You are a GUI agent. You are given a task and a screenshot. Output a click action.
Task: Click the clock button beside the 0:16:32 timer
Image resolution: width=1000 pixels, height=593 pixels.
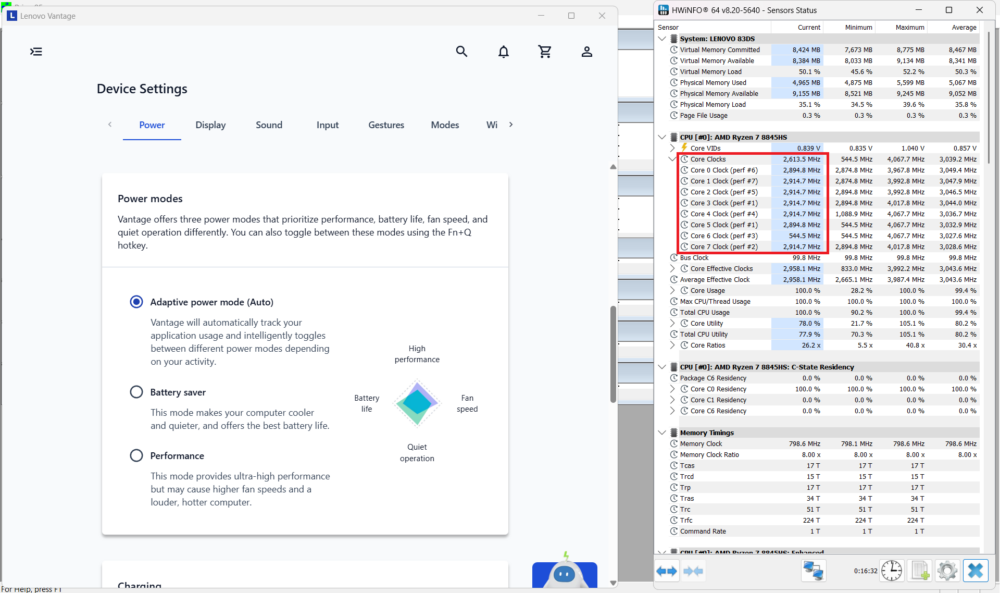892,571
